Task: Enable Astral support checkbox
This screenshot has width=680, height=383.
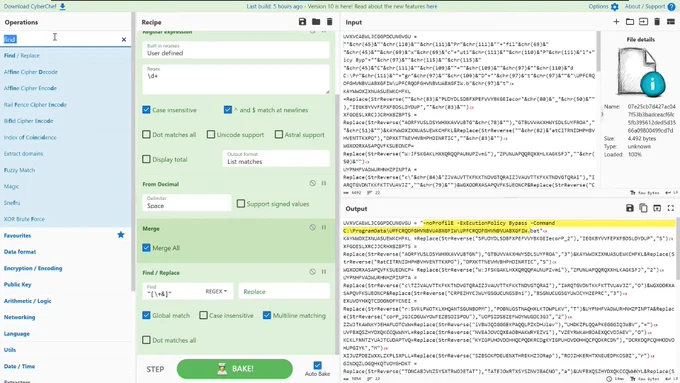Action: point(279,134)
